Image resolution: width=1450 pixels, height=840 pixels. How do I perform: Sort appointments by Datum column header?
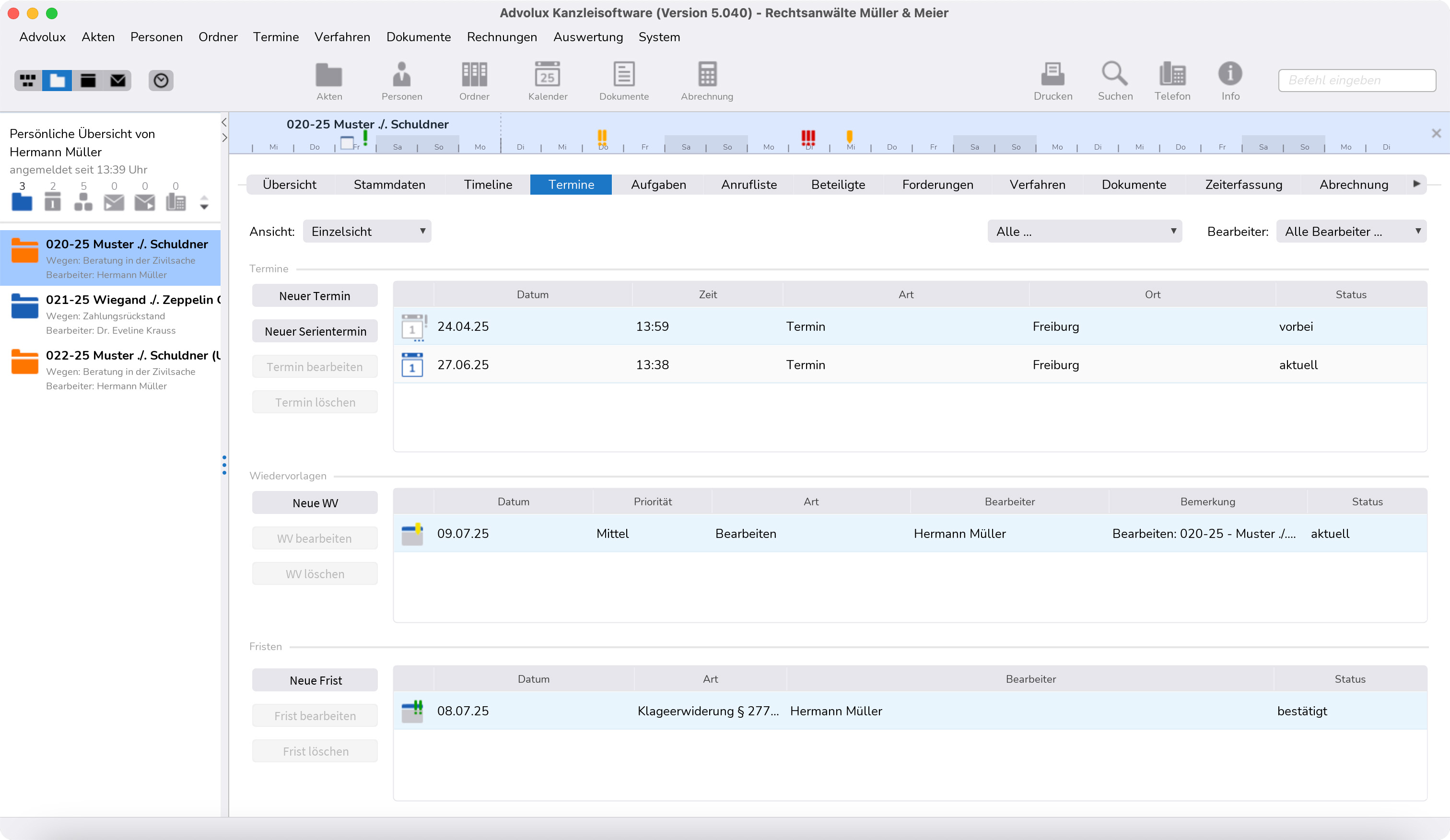click(533, 294)
